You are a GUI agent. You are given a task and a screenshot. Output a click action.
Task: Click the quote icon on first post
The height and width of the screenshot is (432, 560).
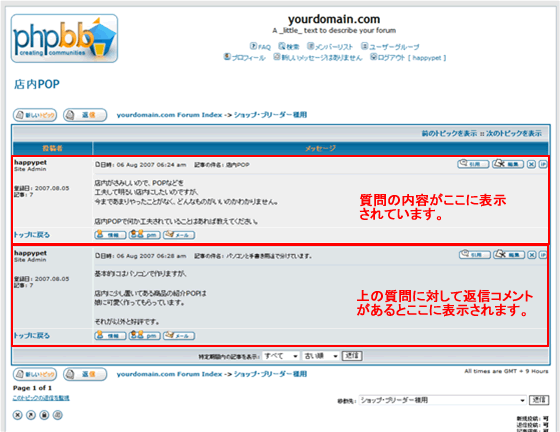(473, 164)
